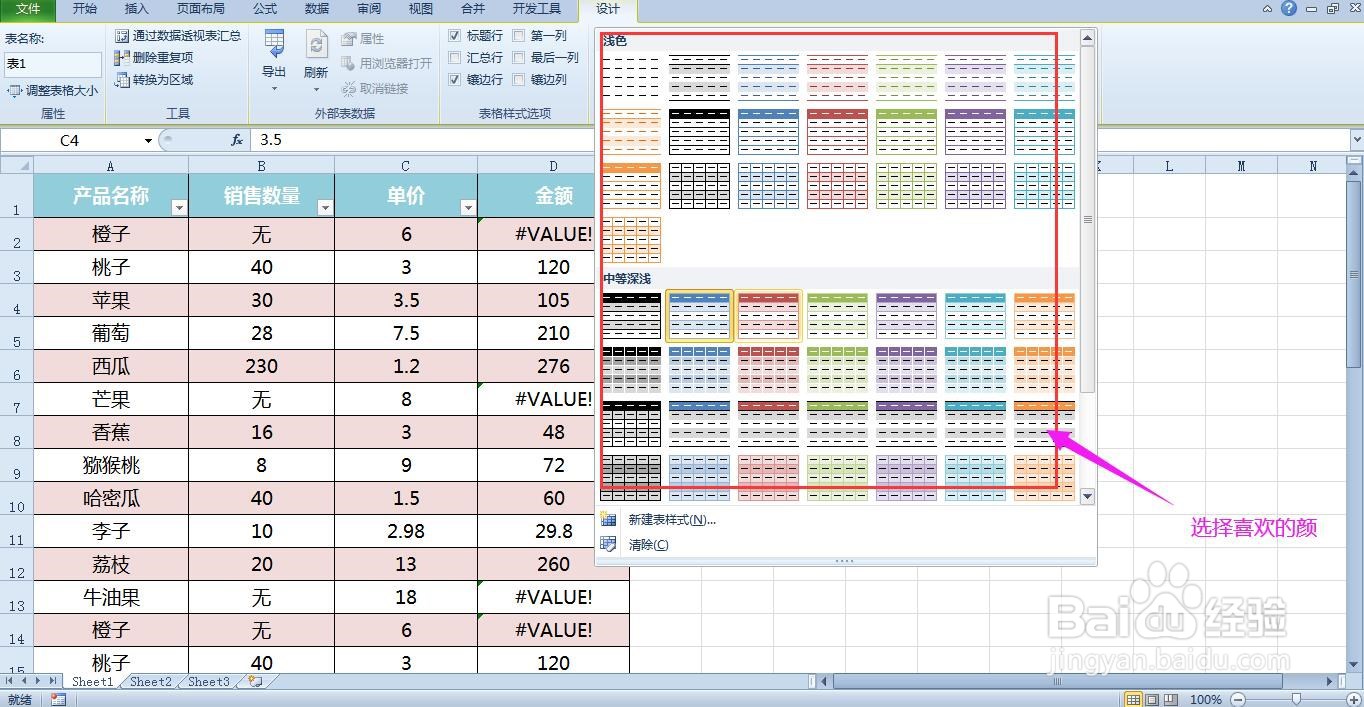Select the cell containing 猕猴桃
The image size is (1364, 707).
pos(111,465)
